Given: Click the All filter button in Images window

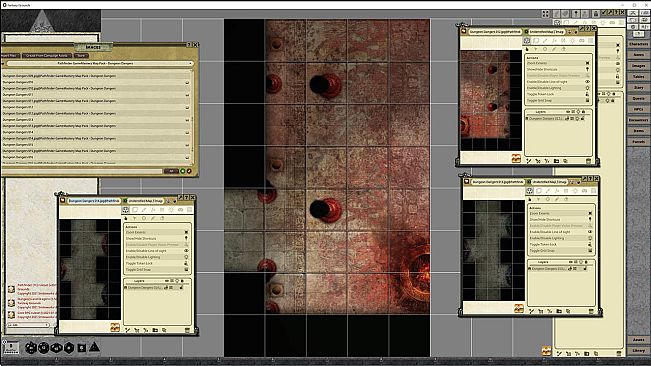Looking at the screenshot, I should pyautogui.click(x=171, y=171).
